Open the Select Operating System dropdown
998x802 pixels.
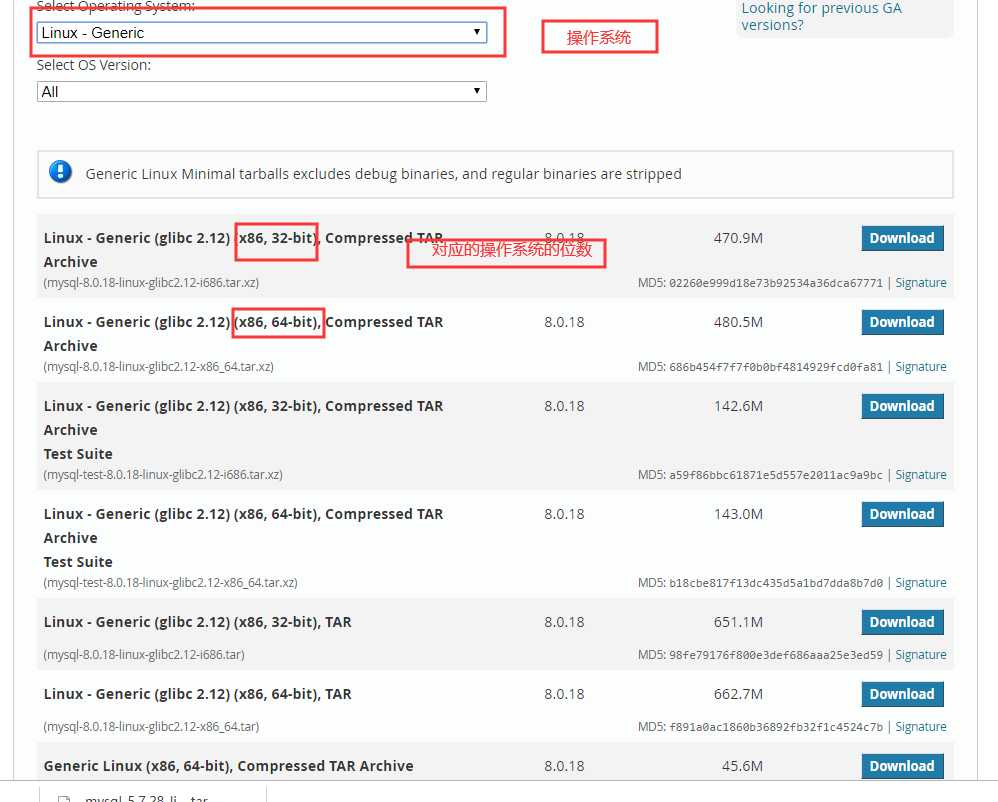click(262, 32)
